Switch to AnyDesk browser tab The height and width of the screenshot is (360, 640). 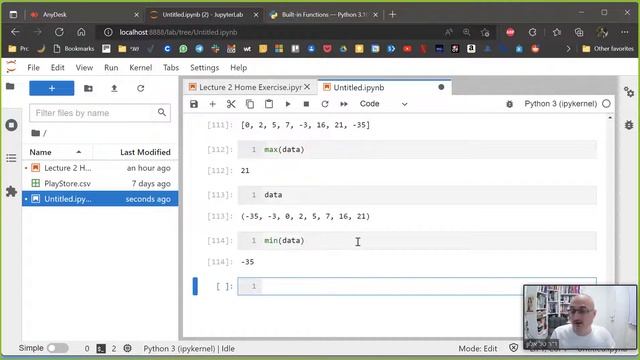[x=85, y=15]
